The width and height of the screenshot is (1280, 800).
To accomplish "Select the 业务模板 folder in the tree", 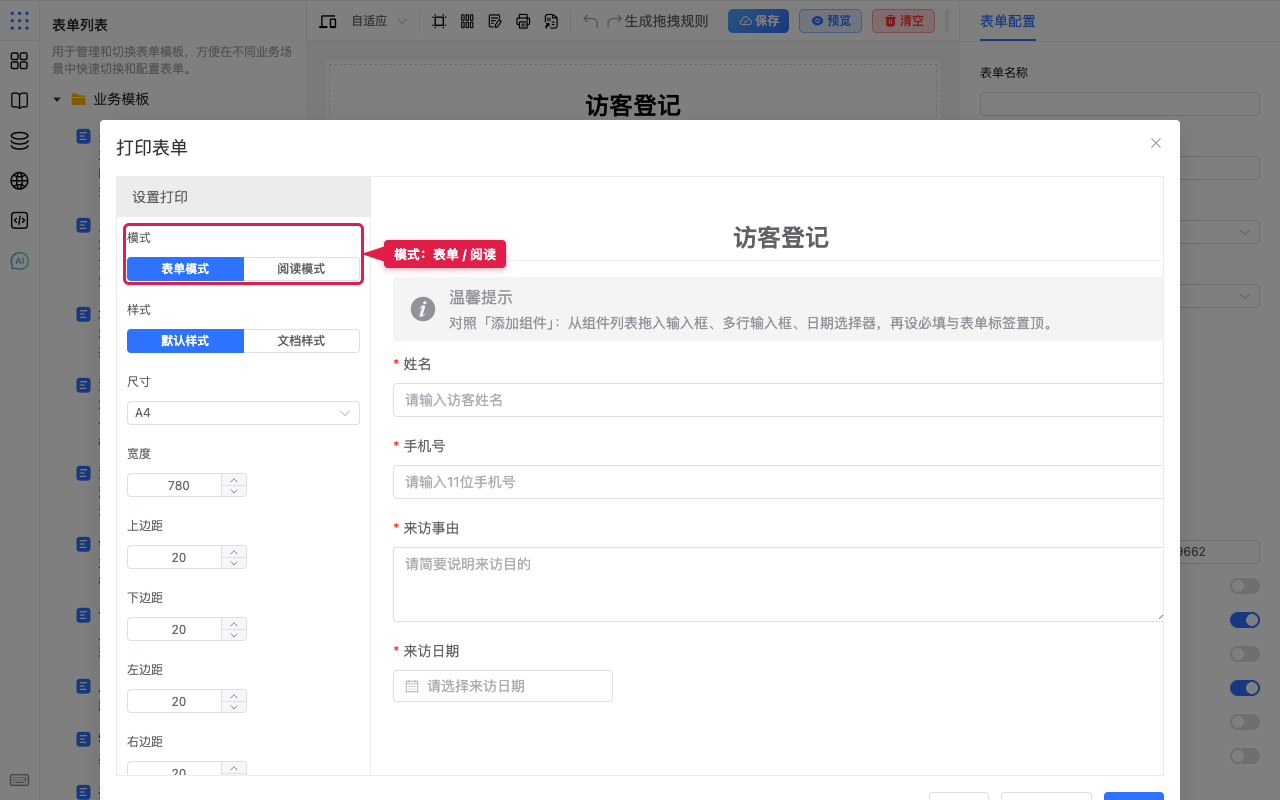I will [121, 99].
